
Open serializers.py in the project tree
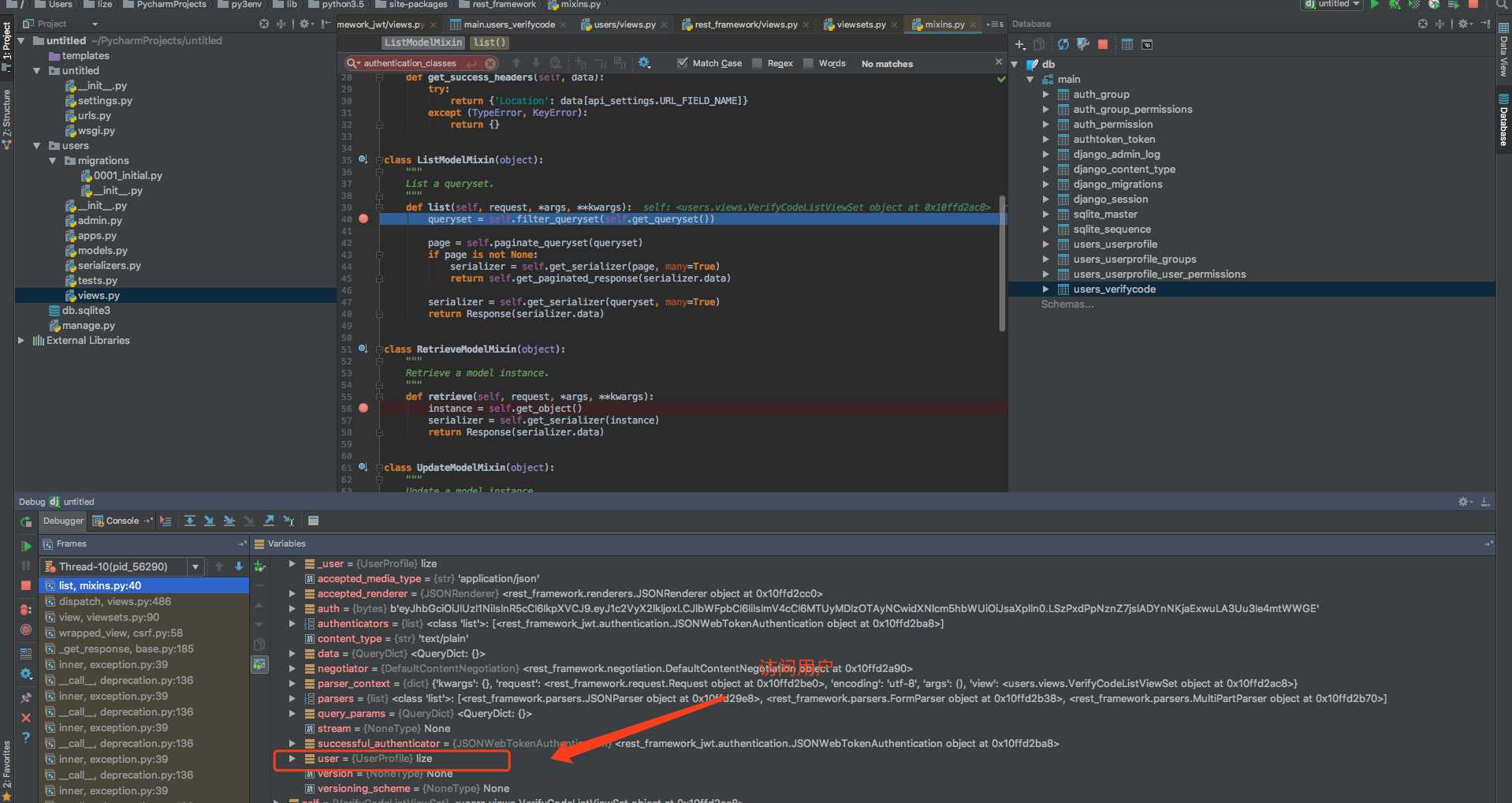[109, 265]
